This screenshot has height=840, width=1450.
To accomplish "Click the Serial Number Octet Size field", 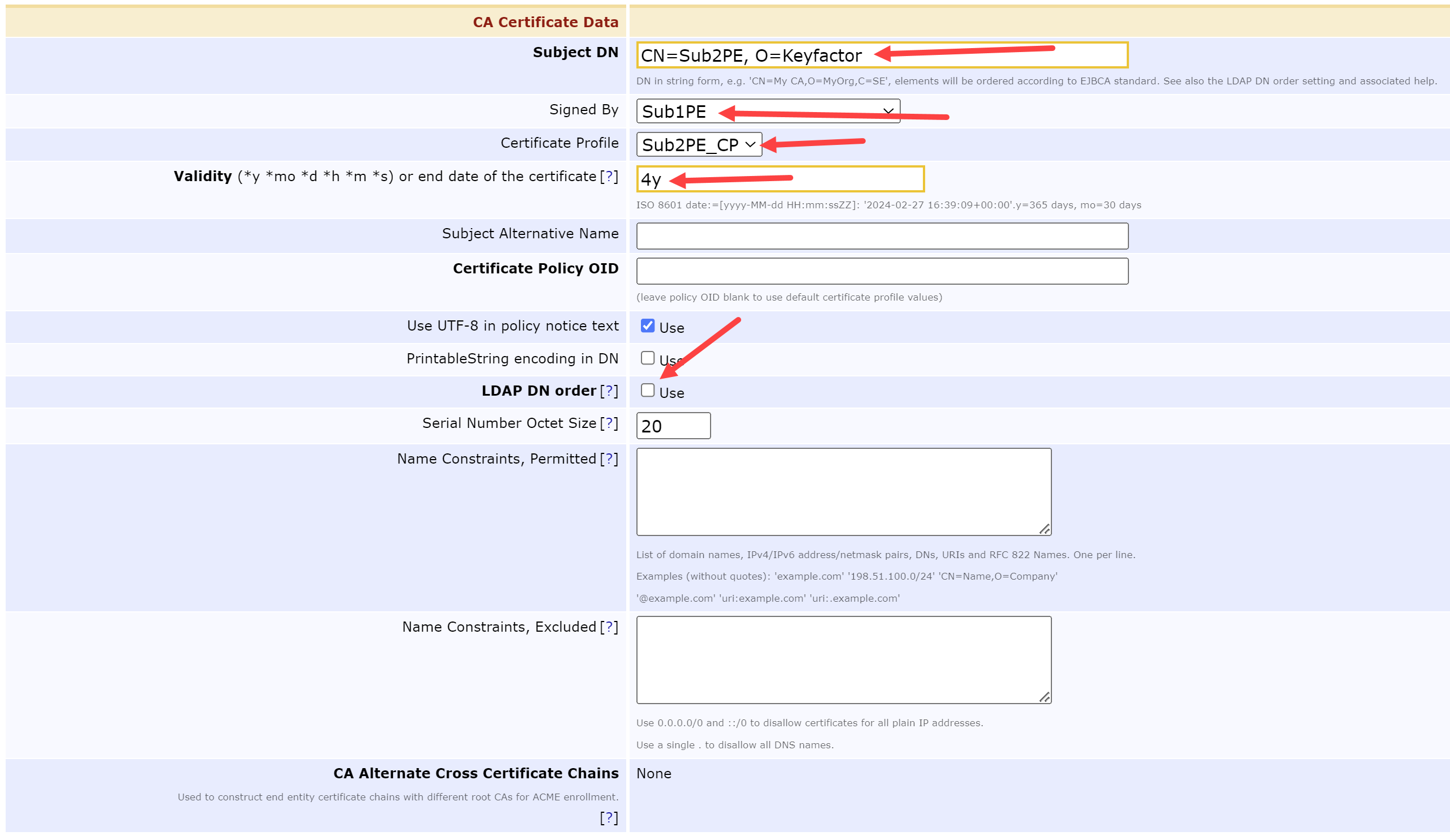I will [673, 426].
